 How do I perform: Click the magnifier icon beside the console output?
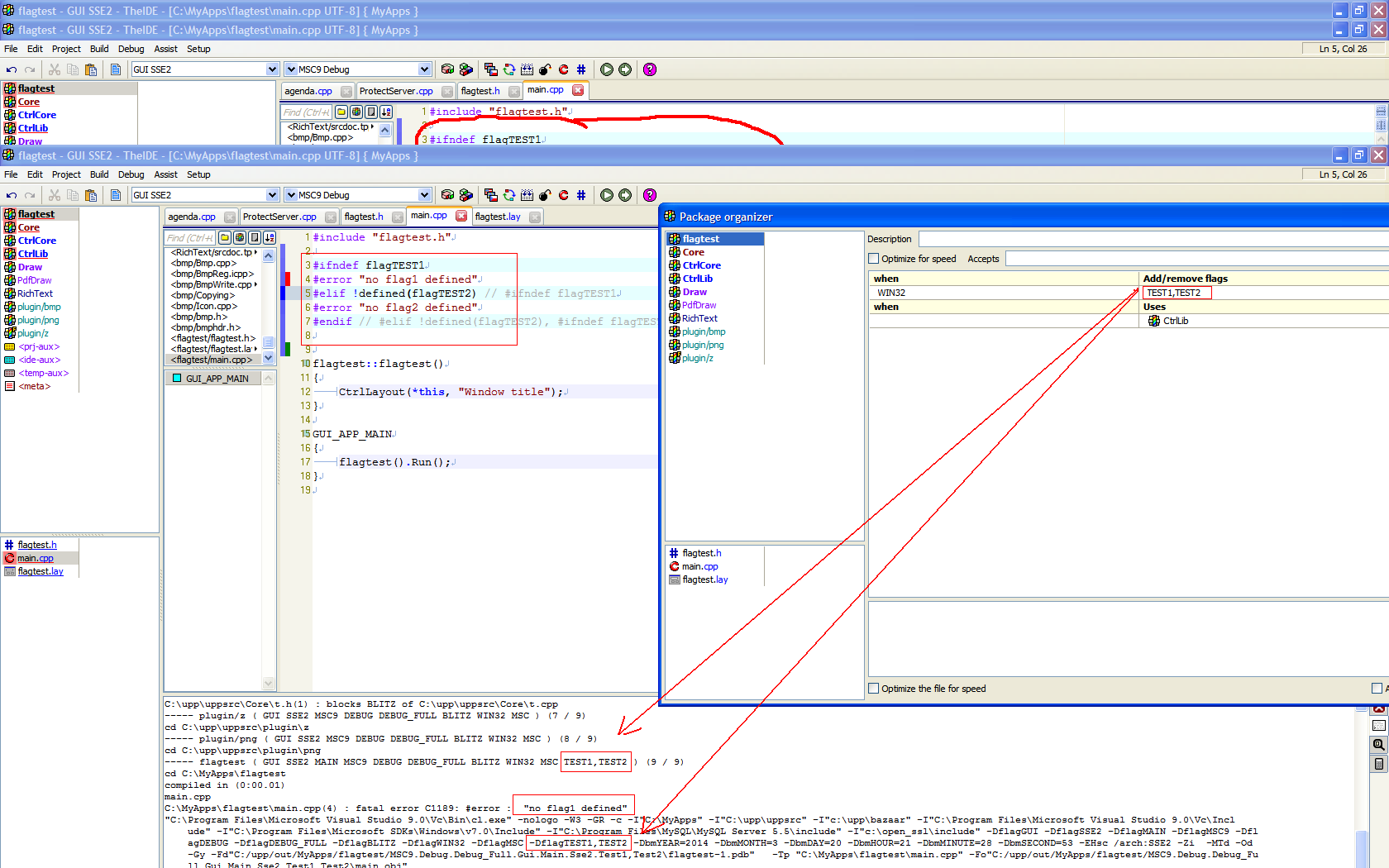[1379, 745]
